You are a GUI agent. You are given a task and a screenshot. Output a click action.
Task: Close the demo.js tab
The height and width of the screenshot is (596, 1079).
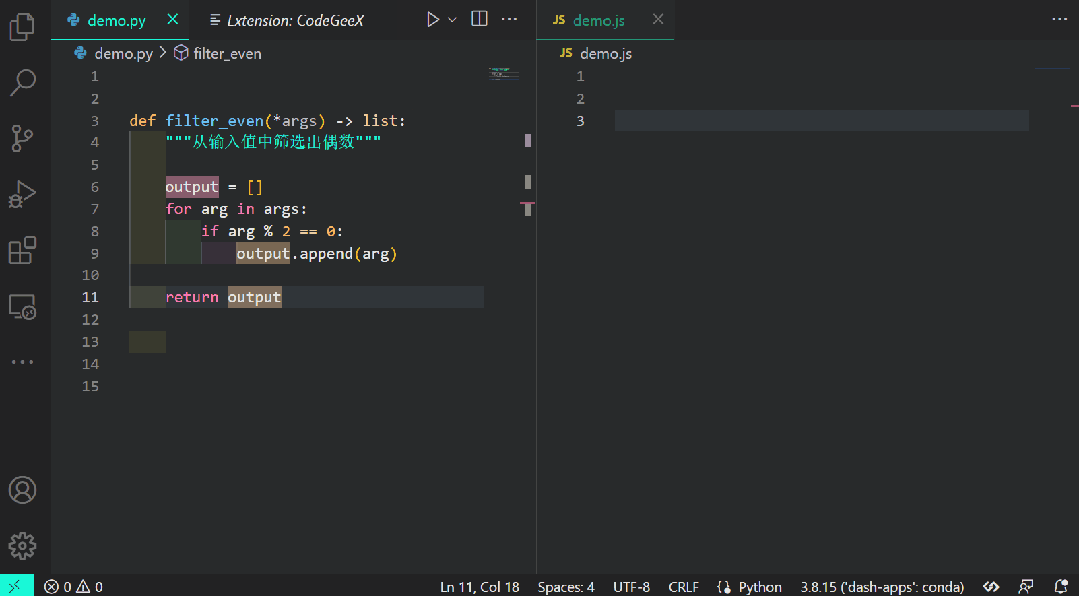[658, 20]
